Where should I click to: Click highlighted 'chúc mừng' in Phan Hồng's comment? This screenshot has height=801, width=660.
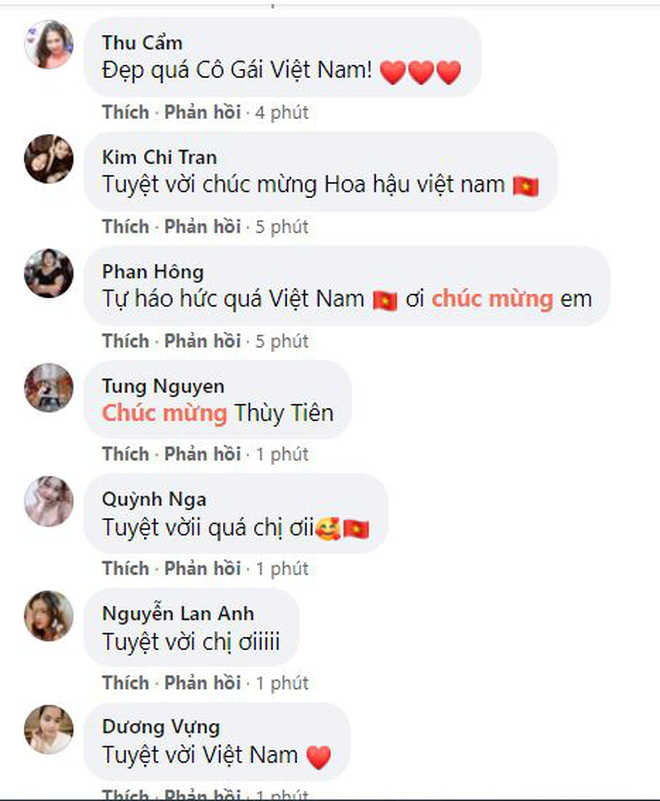tap(492, 299)
